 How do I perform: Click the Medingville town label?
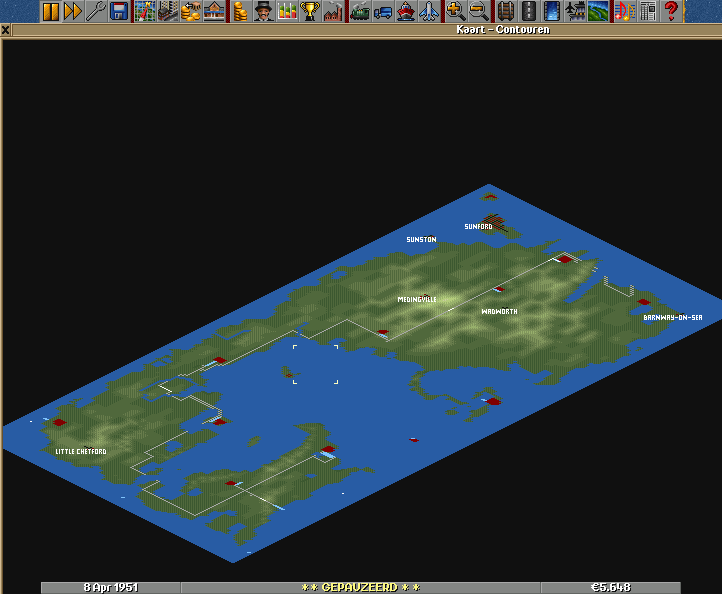coord(417,299)
